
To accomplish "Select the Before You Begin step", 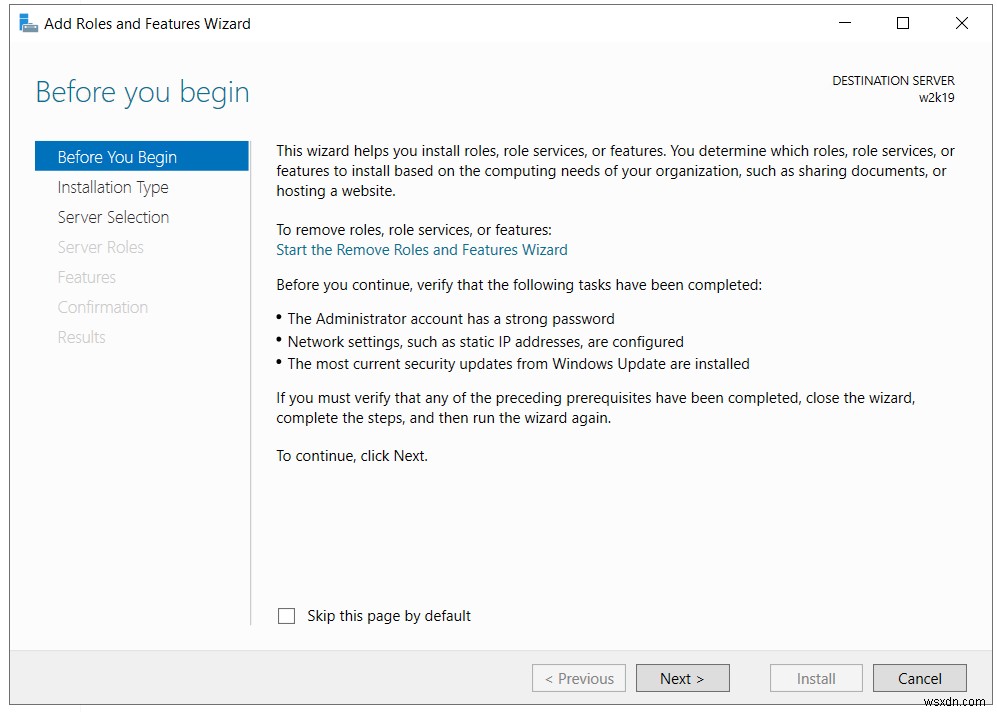I will (x=117, y=157).
